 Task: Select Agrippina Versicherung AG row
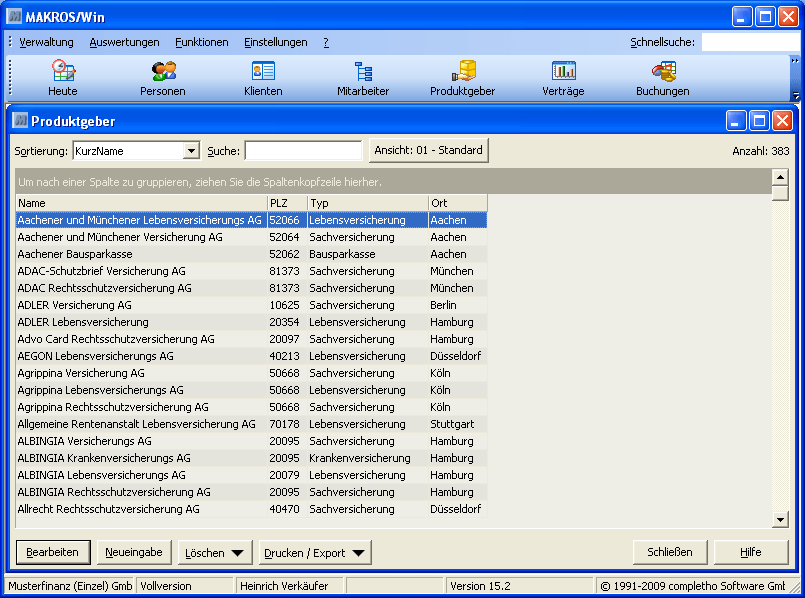point(251,373)
